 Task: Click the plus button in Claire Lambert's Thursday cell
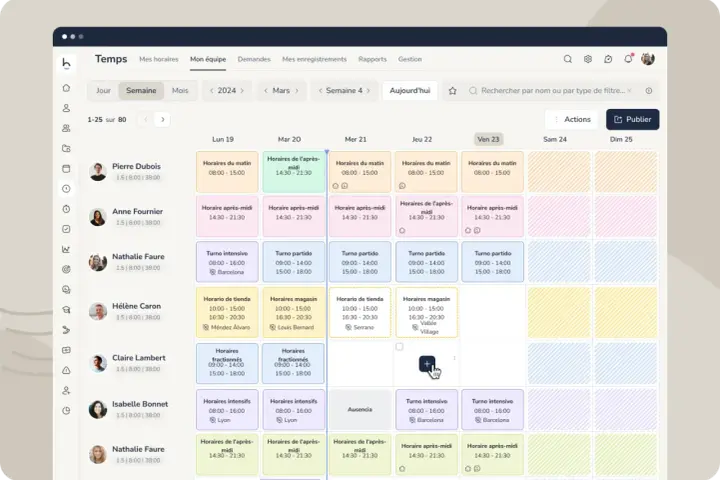(x=427, y=364)
